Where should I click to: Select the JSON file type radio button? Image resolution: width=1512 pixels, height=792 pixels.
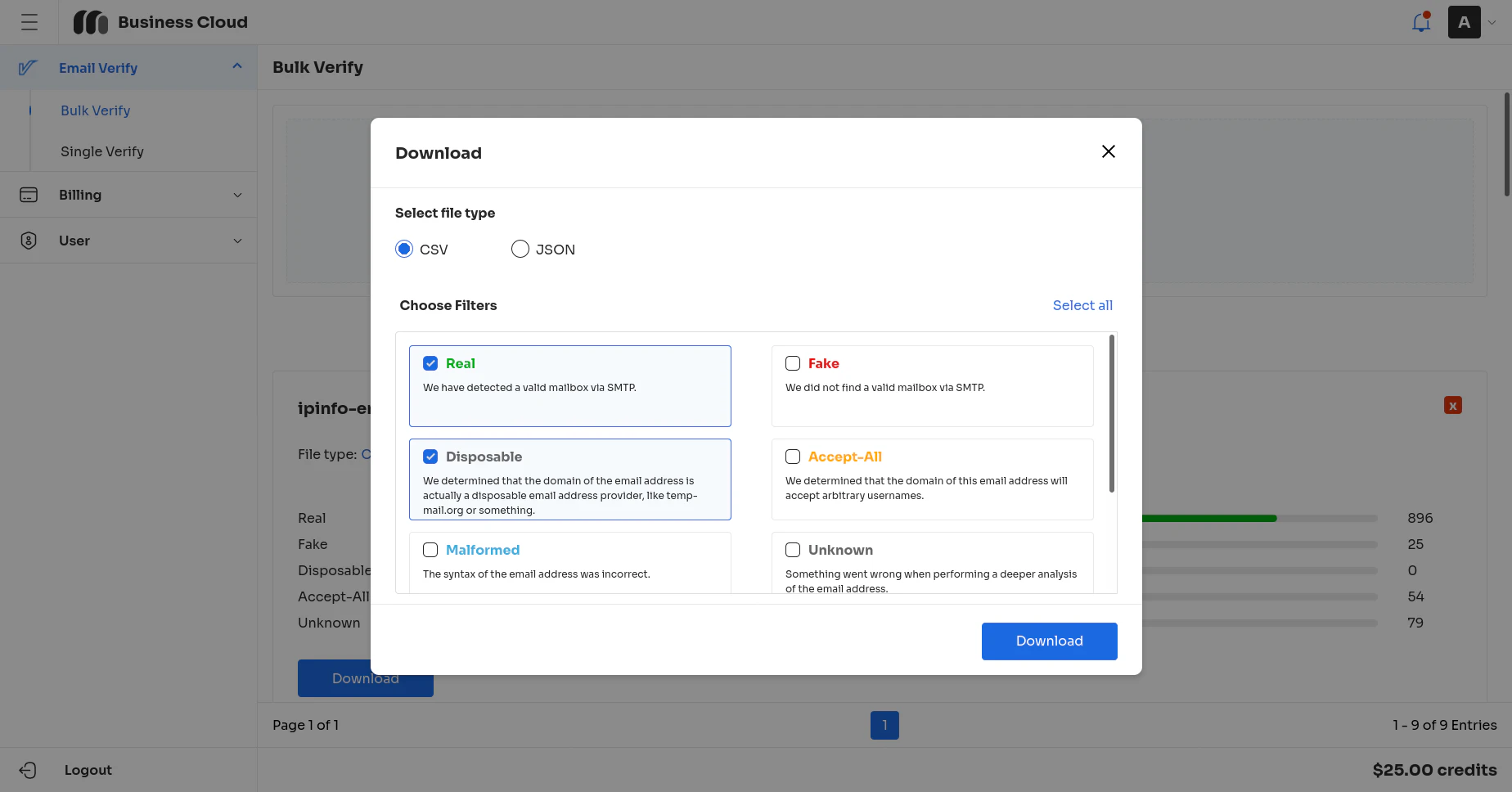click(x=520, y=249)
